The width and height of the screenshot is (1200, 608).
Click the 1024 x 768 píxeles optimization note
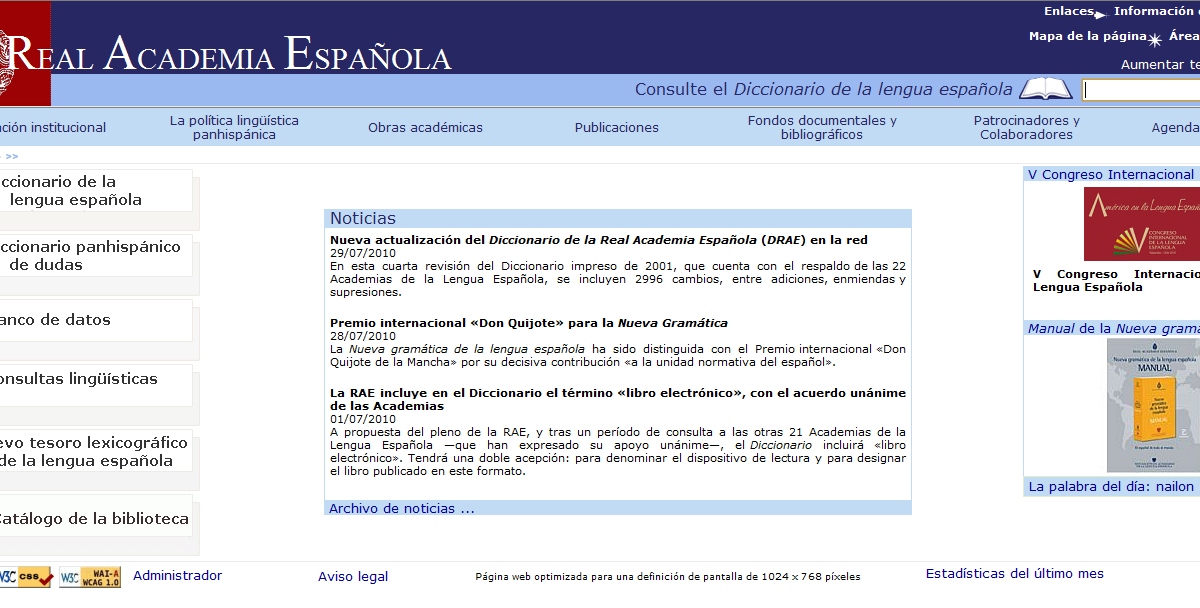pos(668,576)
